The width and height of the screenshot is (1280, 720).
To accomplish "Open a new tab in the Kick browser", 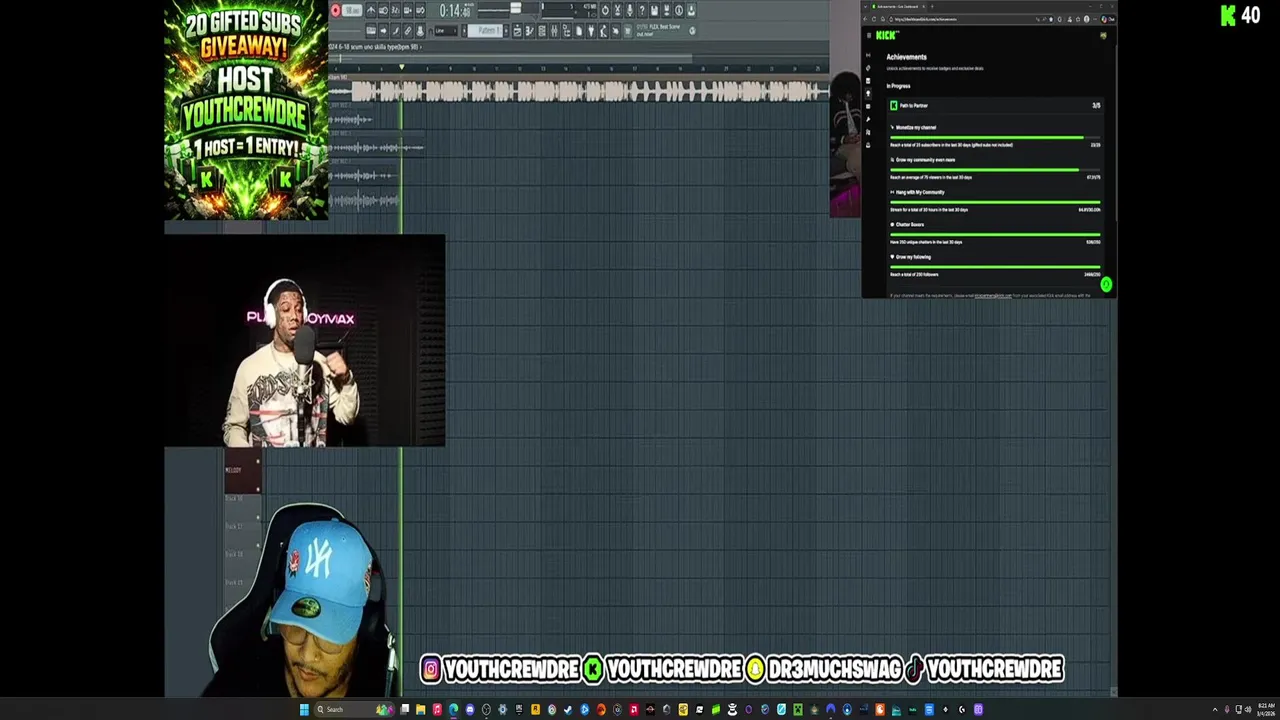I will [932, 6].
